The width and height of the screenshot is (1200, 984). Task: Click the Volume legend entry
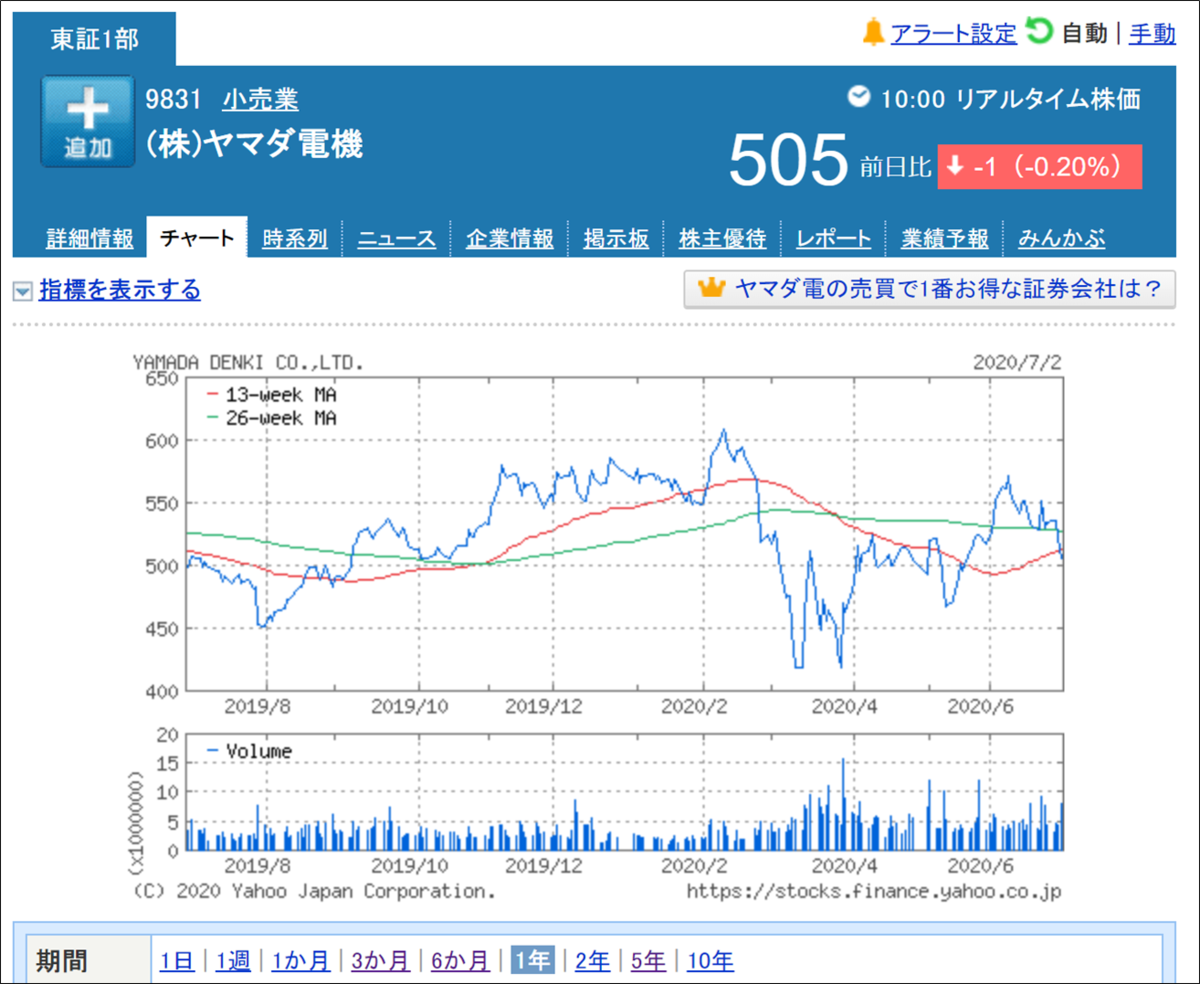click(x=249, y=750)
